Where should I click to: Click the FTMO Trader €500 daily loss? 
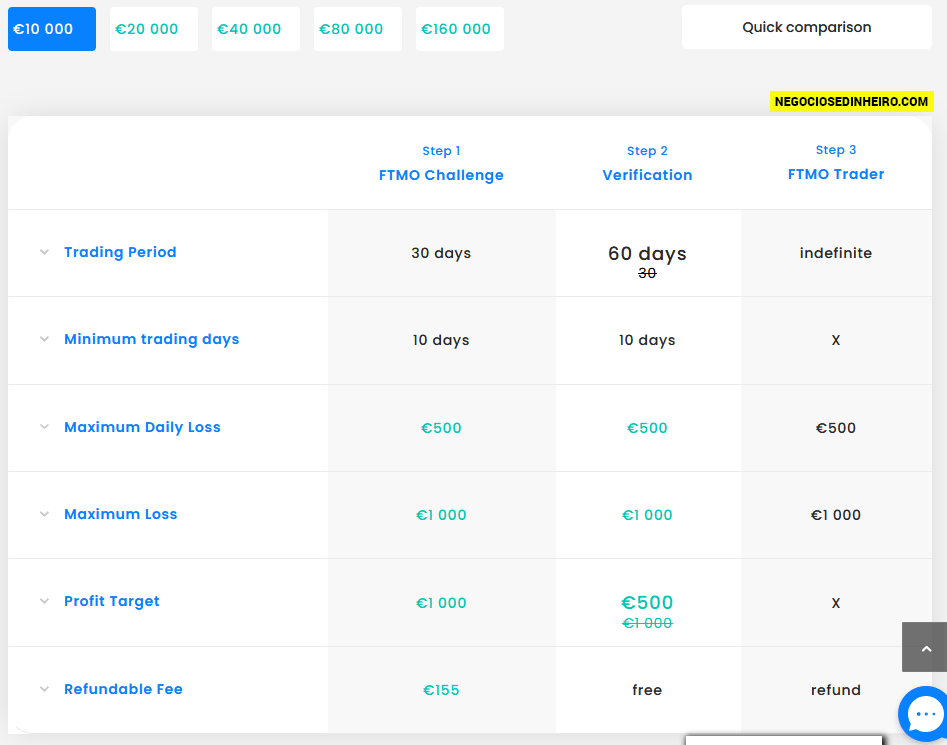(836, 428)
